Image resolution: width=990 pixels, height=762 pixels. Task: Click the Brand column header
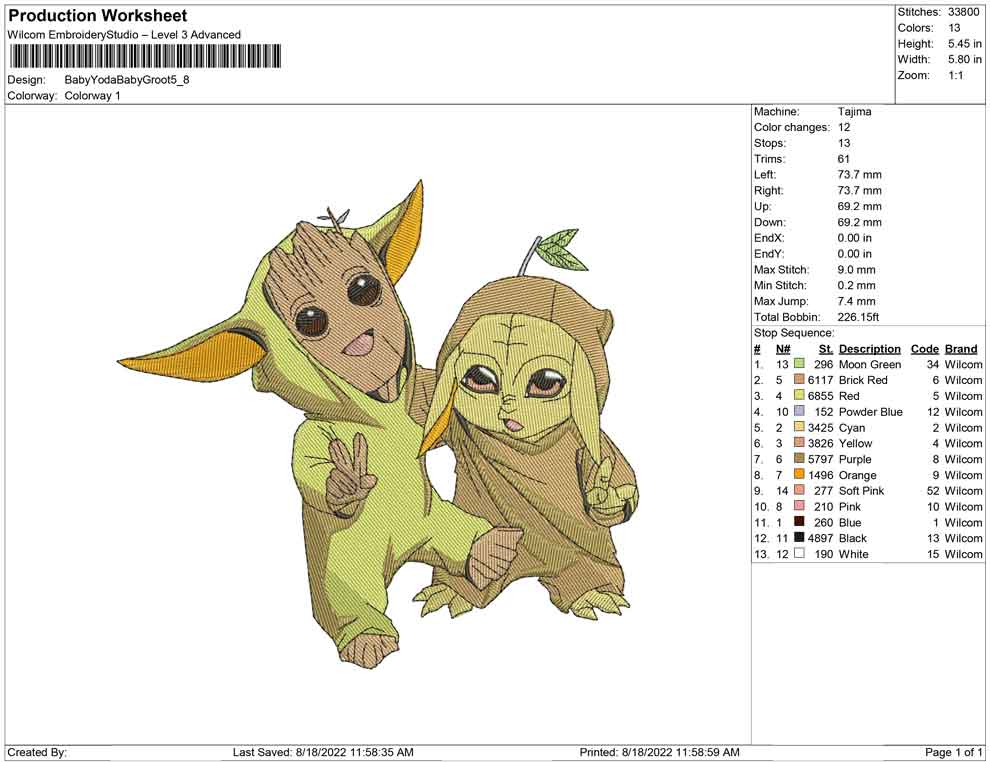961,349
